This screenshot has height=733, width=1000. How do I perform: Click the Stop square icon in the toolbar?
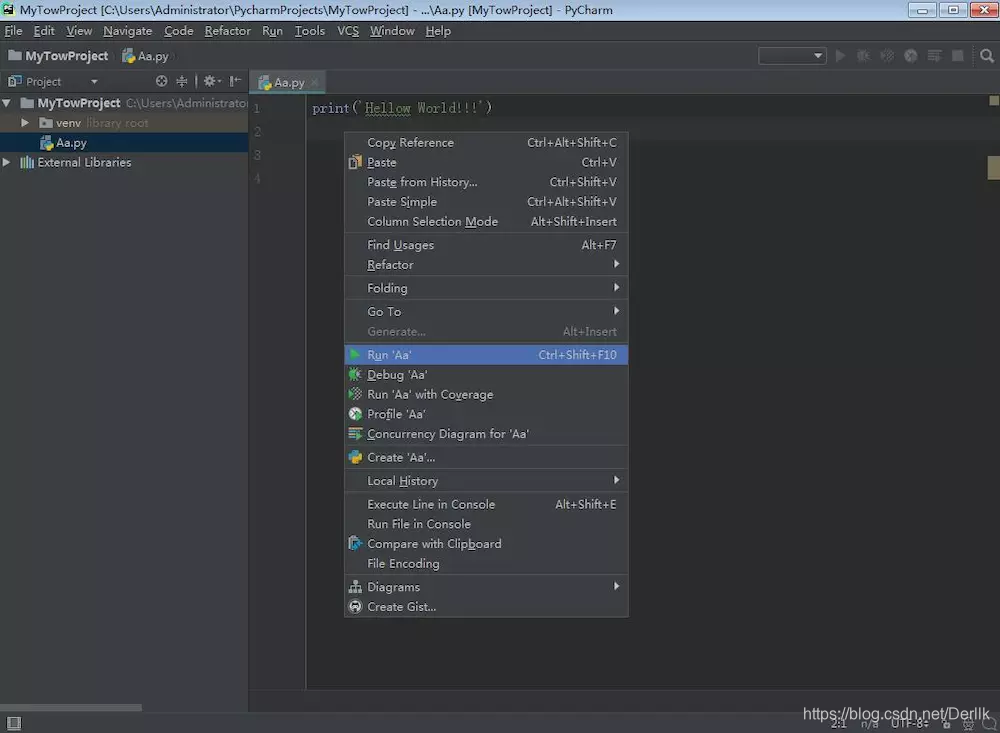[x=958, y=56]
